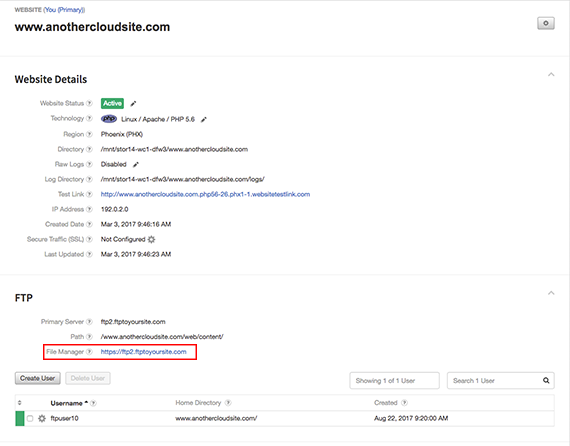This screenshot has height=446, width=570.
Task: Show help for the Home Directory column
Action: [228, 403]
